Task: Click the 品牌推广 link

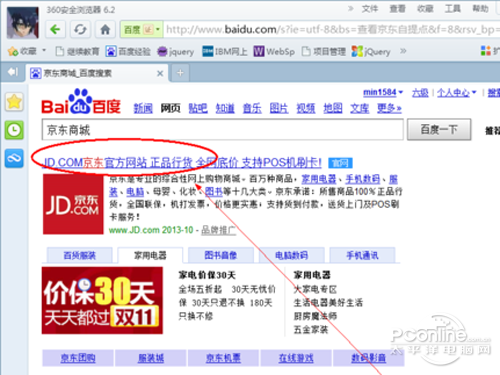Action: 219,230
